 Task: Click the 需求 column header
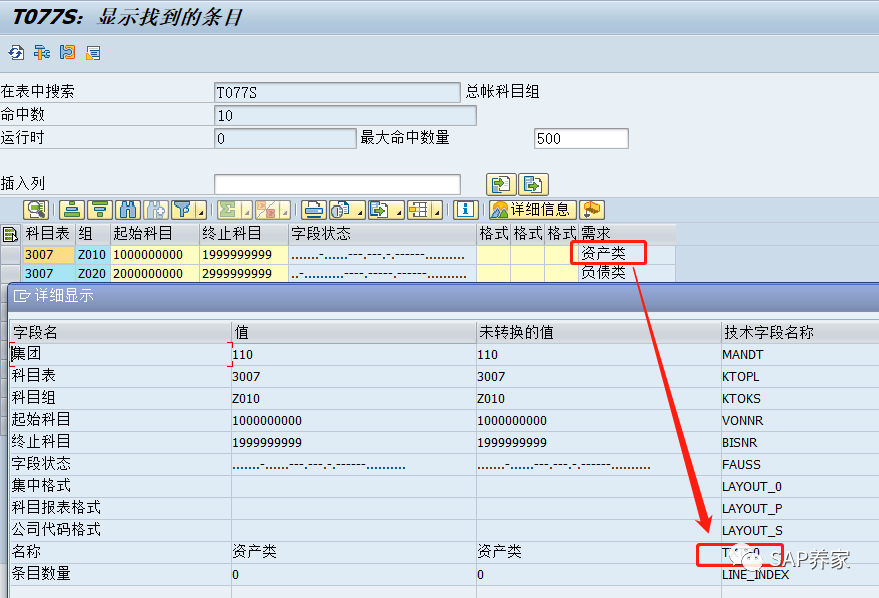tap(627, 234)
